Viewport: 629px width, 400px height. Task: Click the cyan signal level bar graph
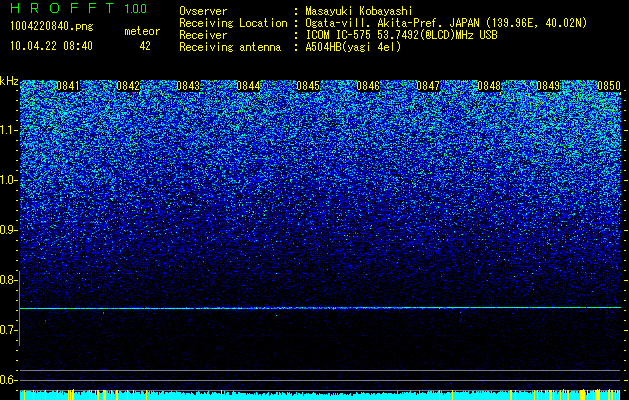[x=320, y=395]
